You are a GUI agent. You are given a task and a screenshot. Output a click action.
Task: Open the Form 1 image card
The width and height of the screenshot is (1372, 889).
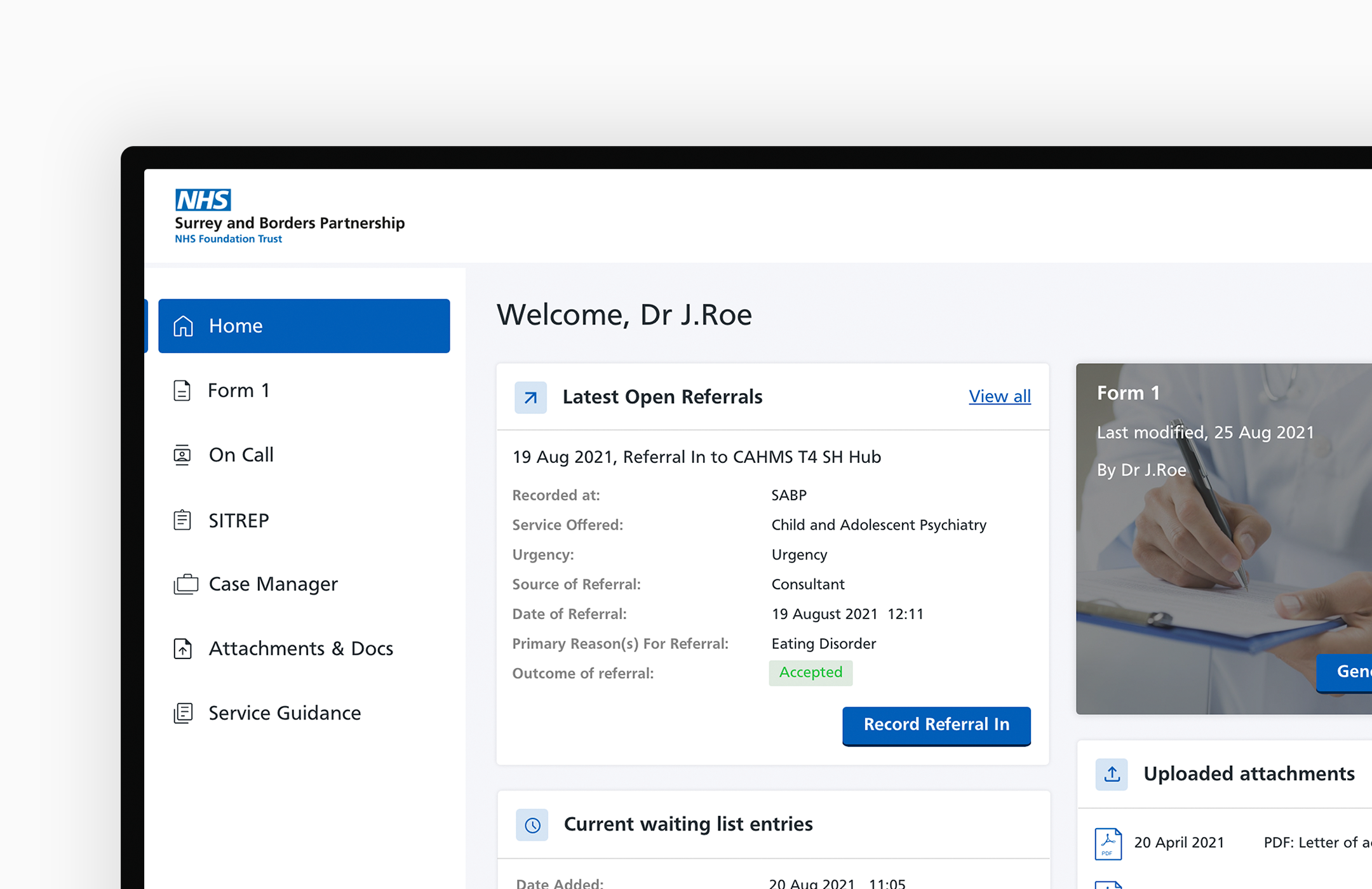1224,538
